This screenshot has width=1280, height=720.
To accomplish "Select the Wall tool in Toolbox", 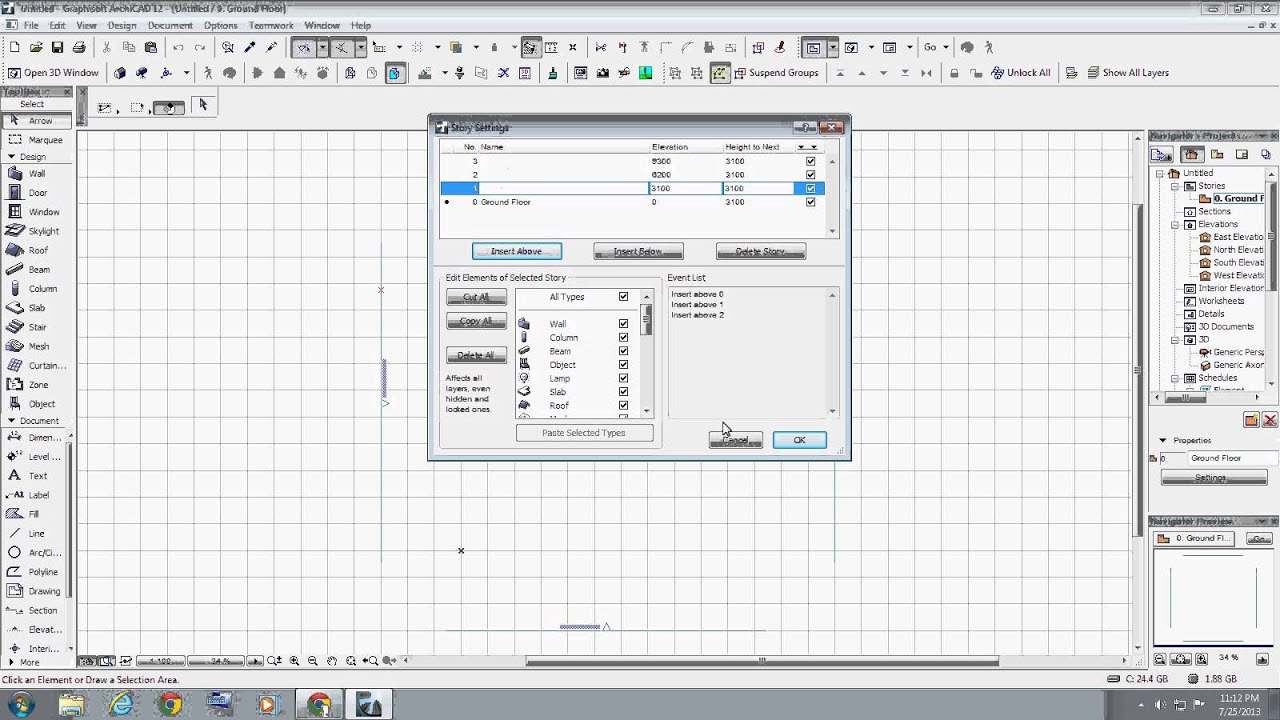I will 36,173.
